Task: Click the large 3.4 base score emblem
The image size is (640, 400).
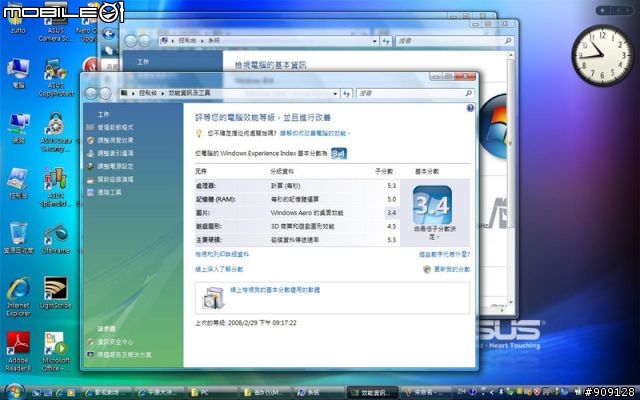Action: 432,205
